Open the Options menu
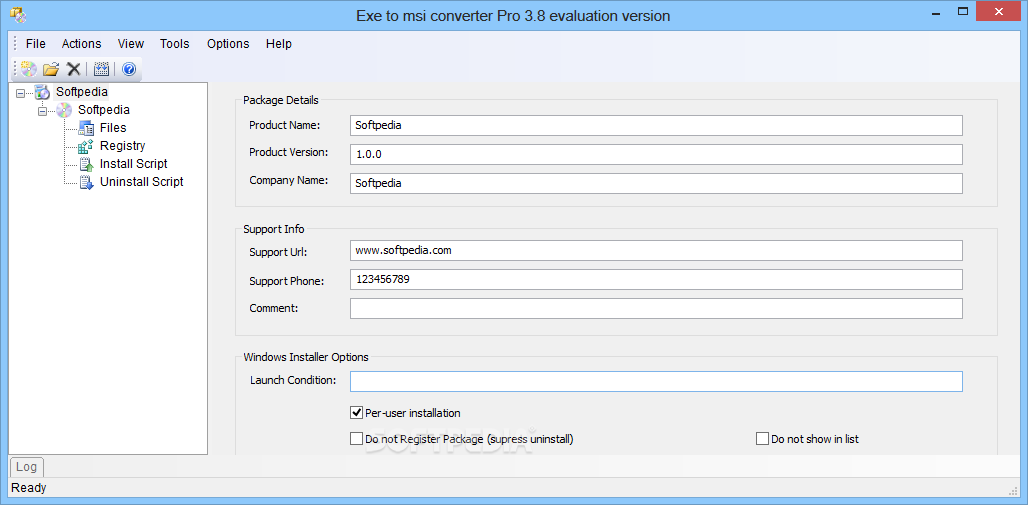 coord(228,44)
